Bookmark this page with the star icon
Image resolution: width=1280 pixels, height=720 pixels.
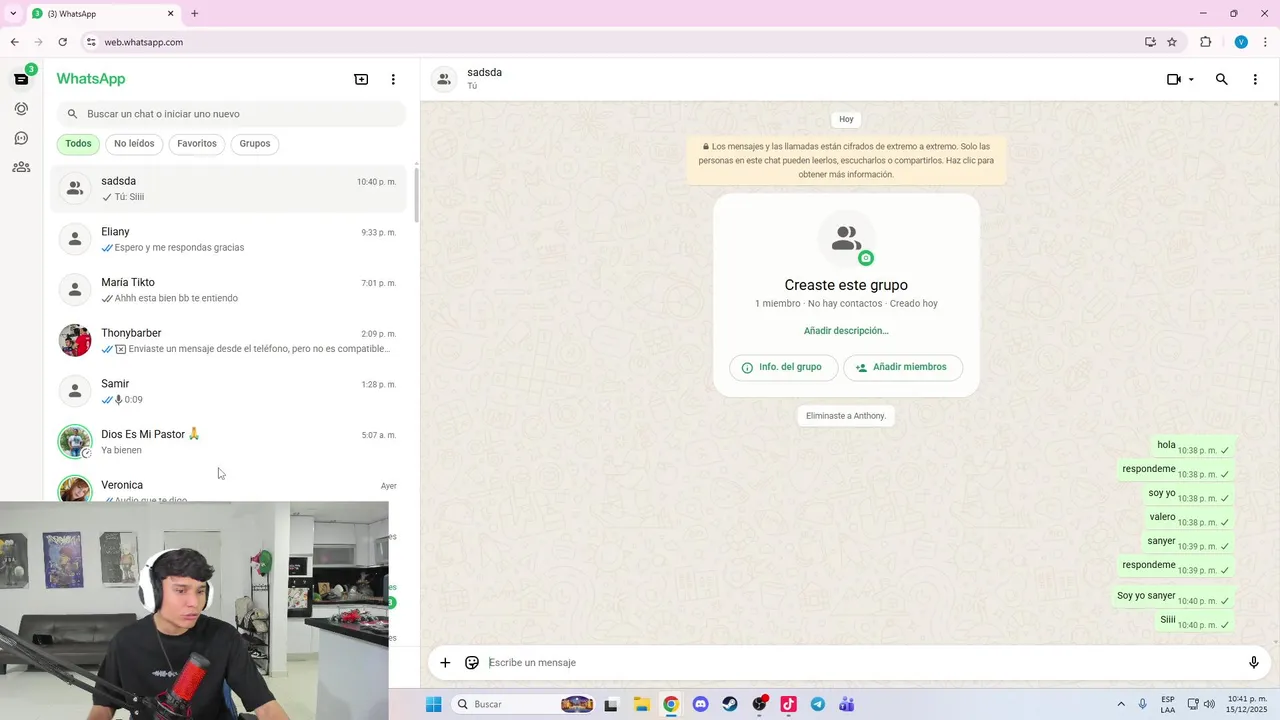[1172, 42]
